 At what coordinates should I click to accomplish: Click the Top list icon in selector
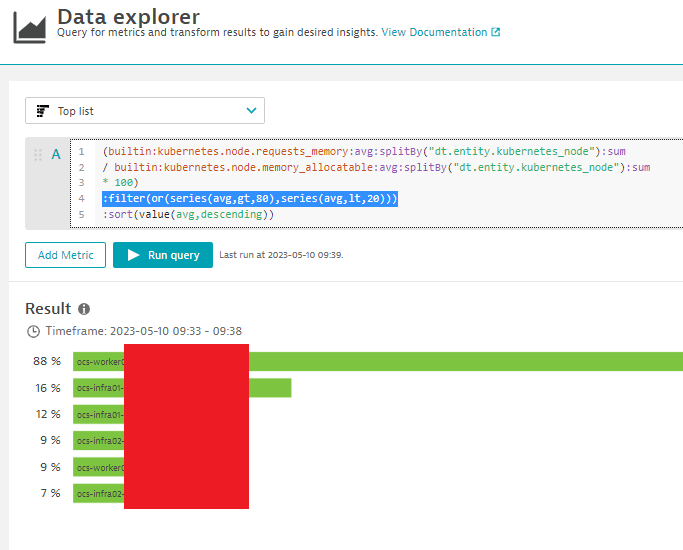[43, 111]
